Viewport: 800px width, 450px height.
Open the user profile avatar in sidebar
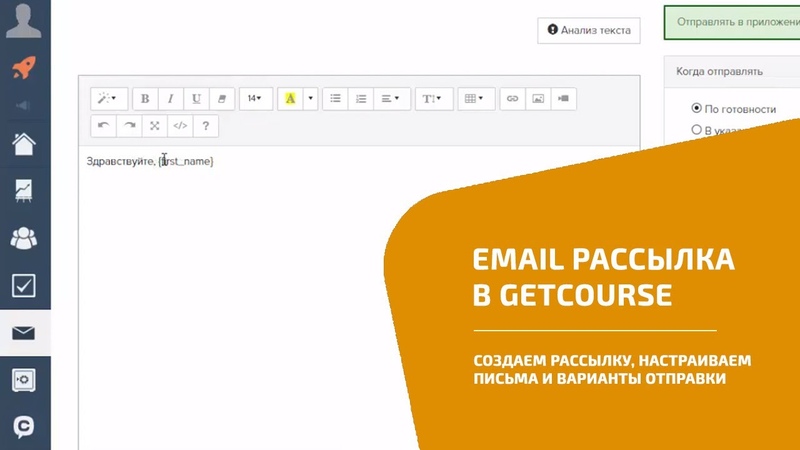tap(23, 19)
